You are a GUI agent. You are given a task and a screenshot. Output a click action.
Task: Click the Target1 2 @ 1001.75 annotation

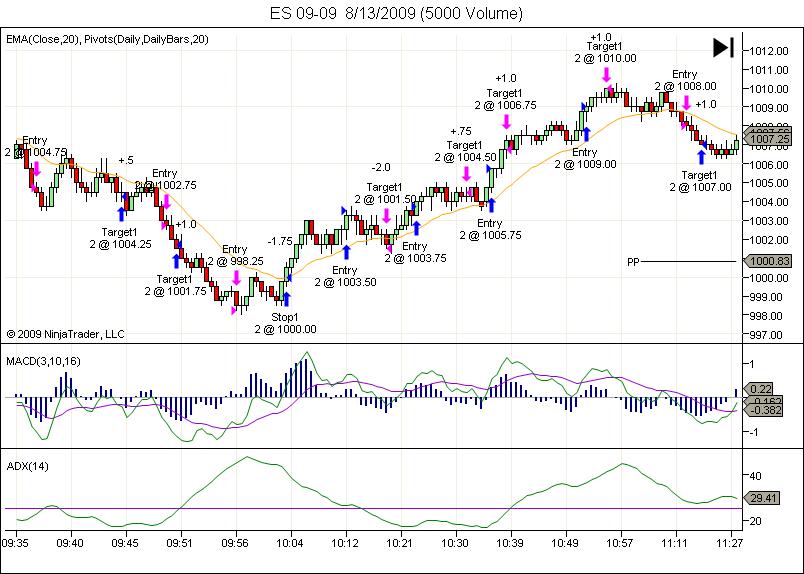click(x=175, y=285)
